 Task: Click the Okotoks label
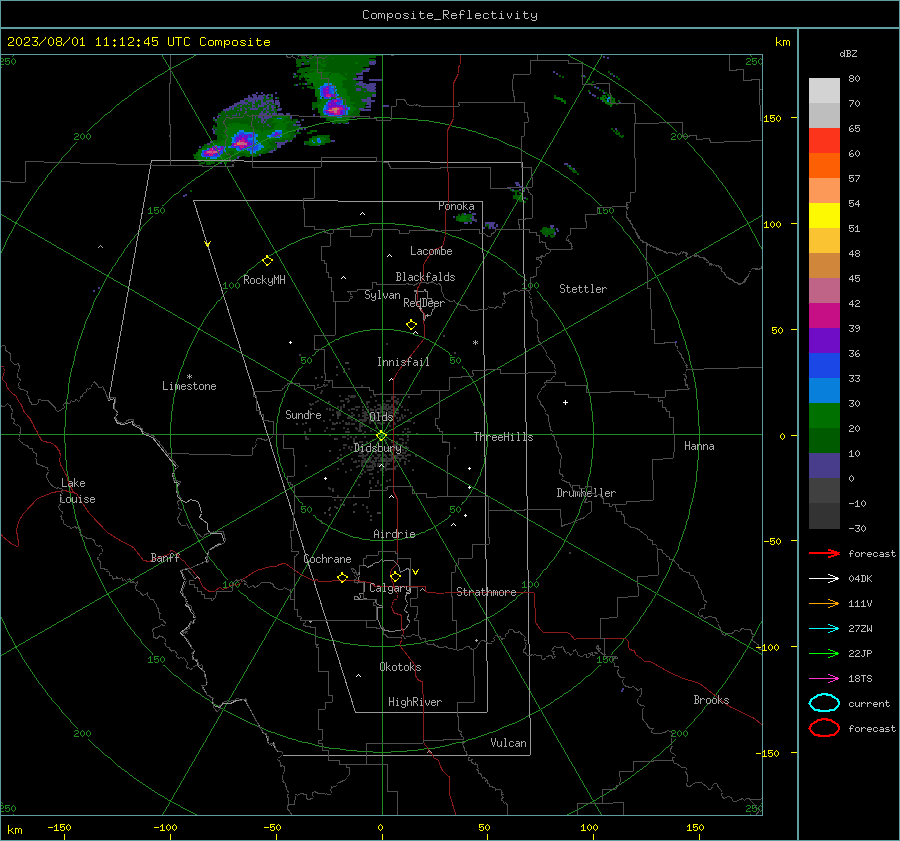(400, 667)
